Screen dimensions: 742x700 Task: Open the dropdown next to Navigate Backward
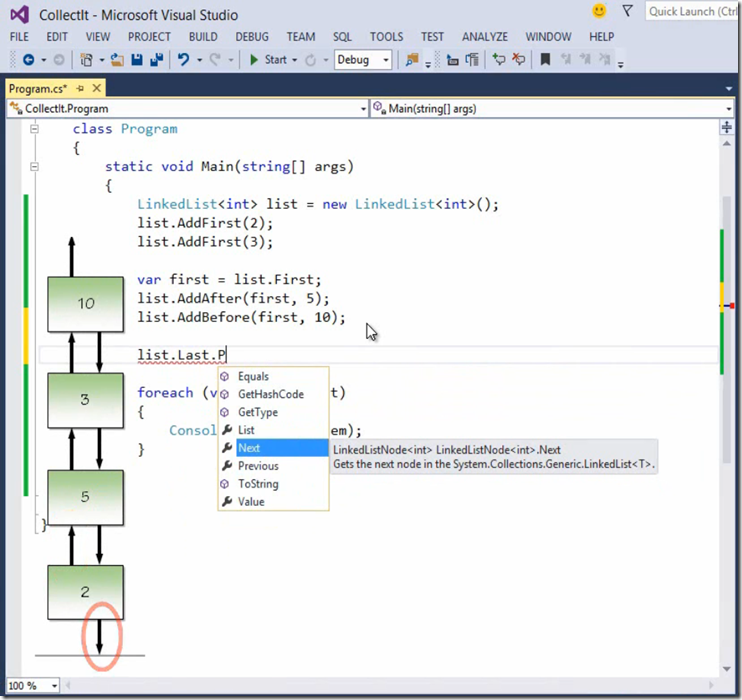pos(44,60)
